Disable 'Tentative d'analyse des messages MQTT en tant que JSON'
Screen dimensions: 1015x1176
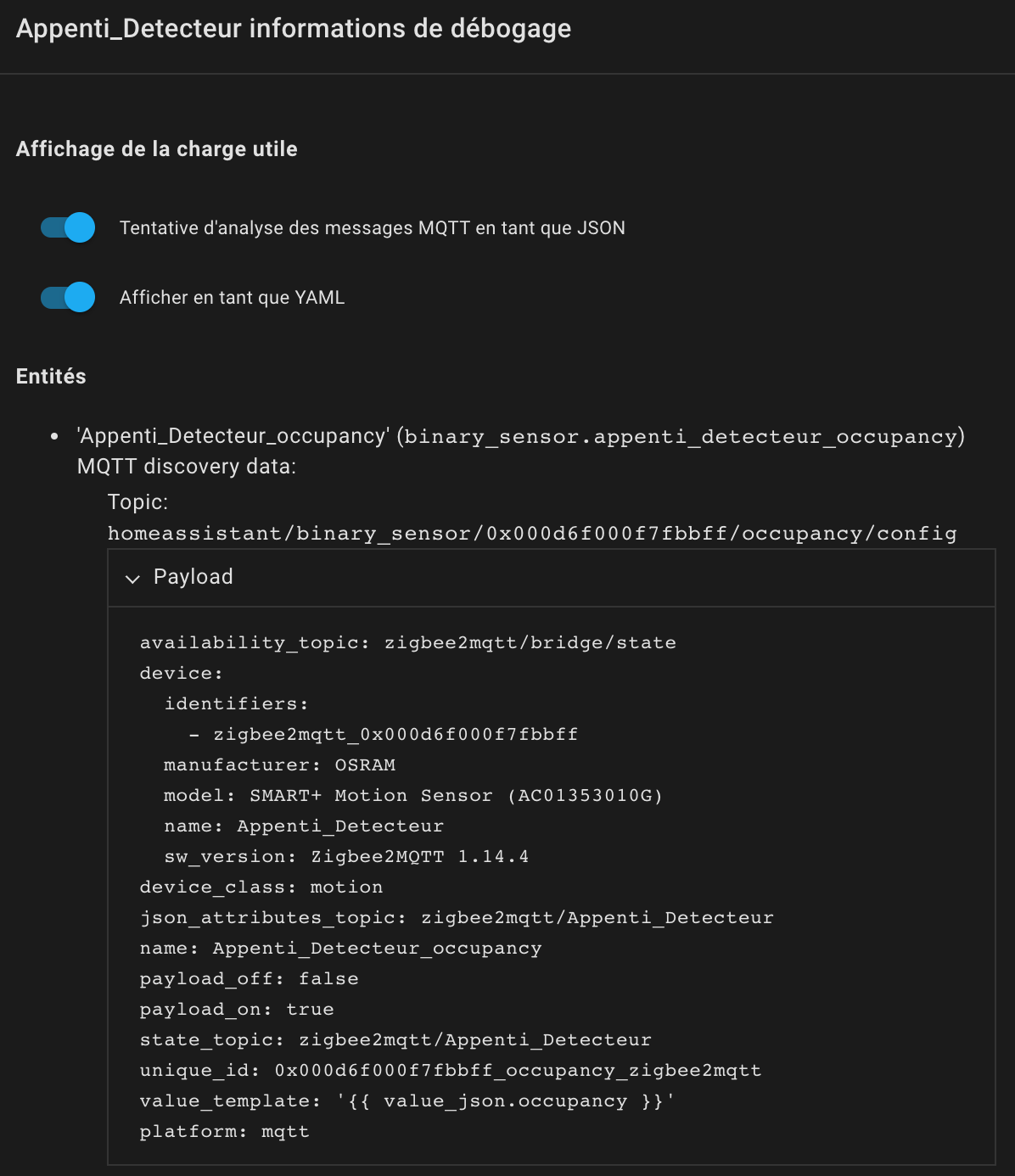click(x=66, y=227)
